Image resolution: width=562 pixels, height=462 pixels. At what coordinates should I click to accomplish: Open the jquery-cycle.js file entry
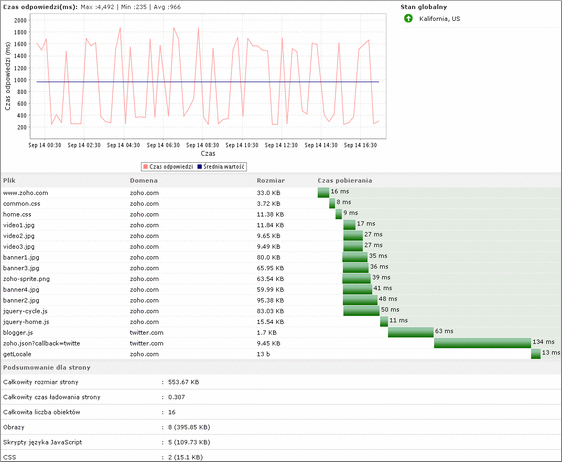click(25, 311)
